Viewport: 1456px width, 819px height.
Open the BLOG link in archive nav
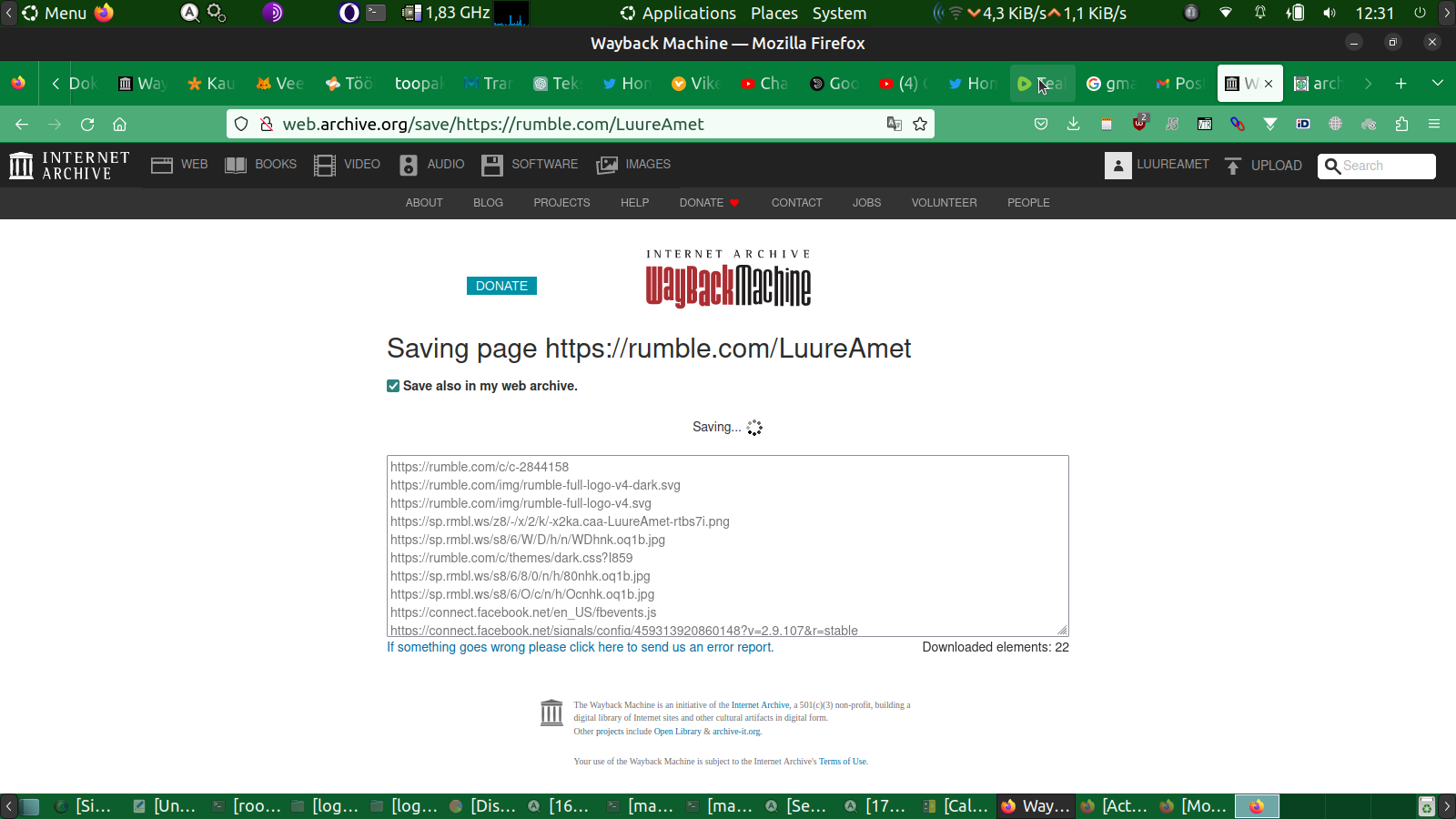coord(488,203)
